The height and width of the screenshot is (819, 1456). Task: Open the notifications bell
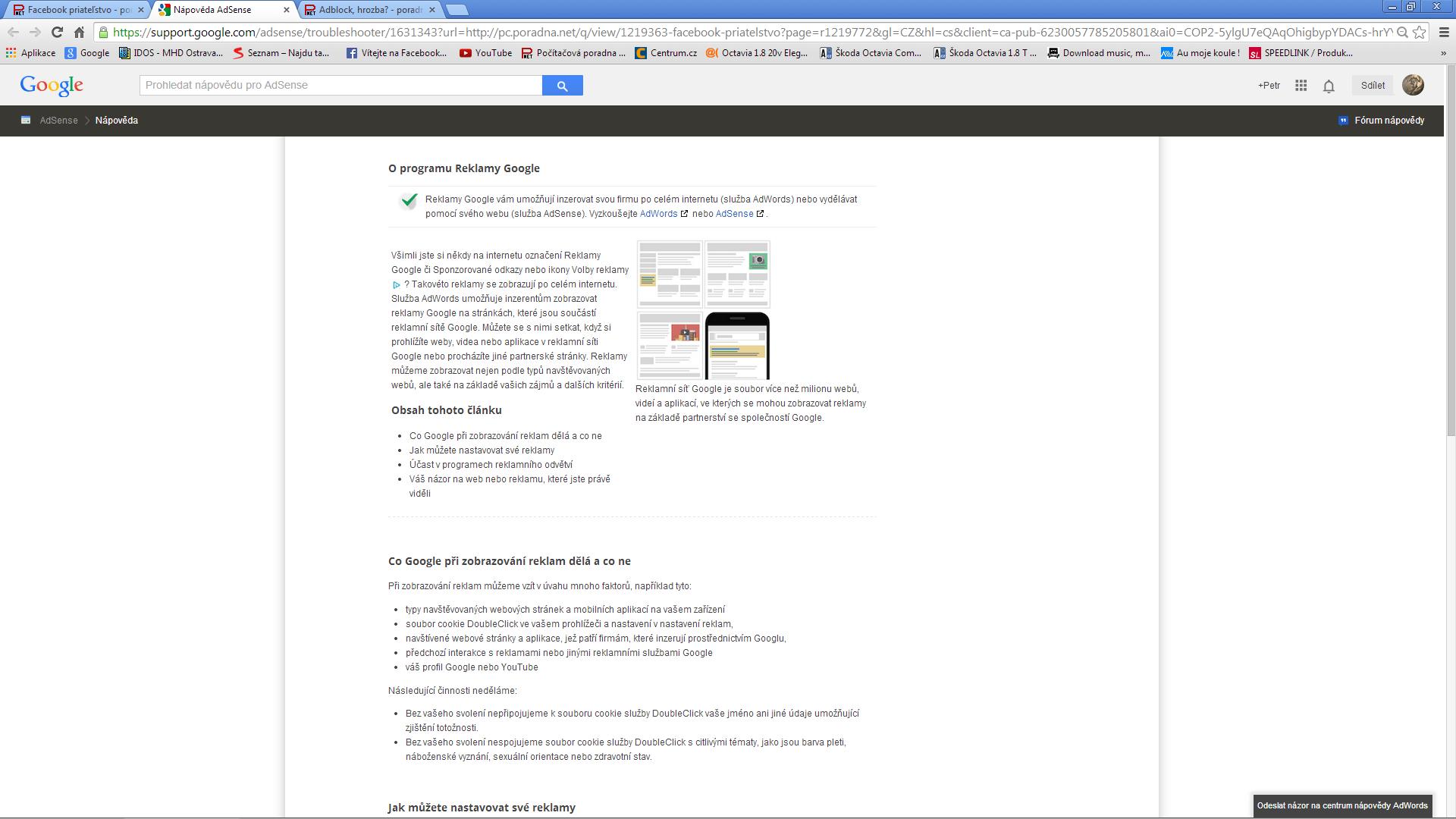click(1329, 86)
